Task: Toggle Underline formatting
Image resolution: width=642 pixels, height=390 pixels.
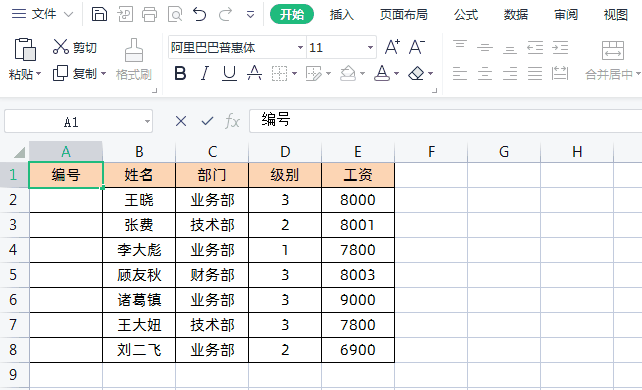Action: tap(229, 74)
